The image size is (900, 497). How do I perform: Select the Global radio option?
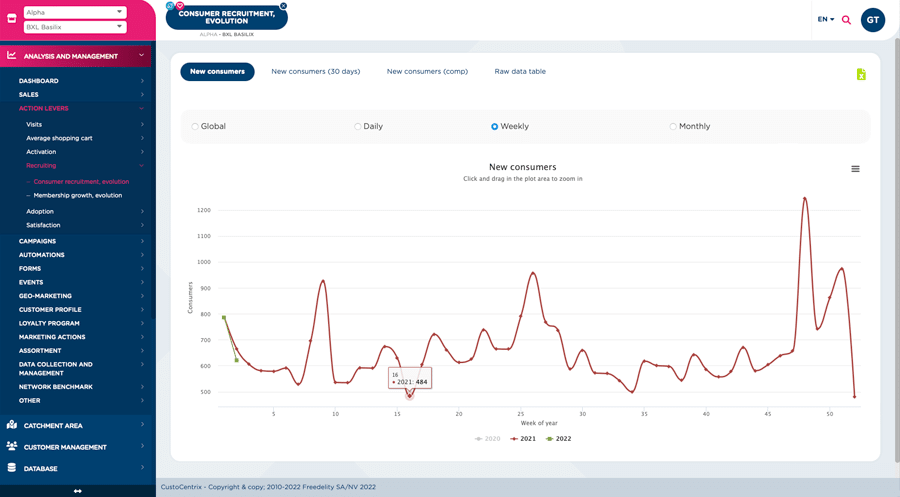[x=194, y=127]
